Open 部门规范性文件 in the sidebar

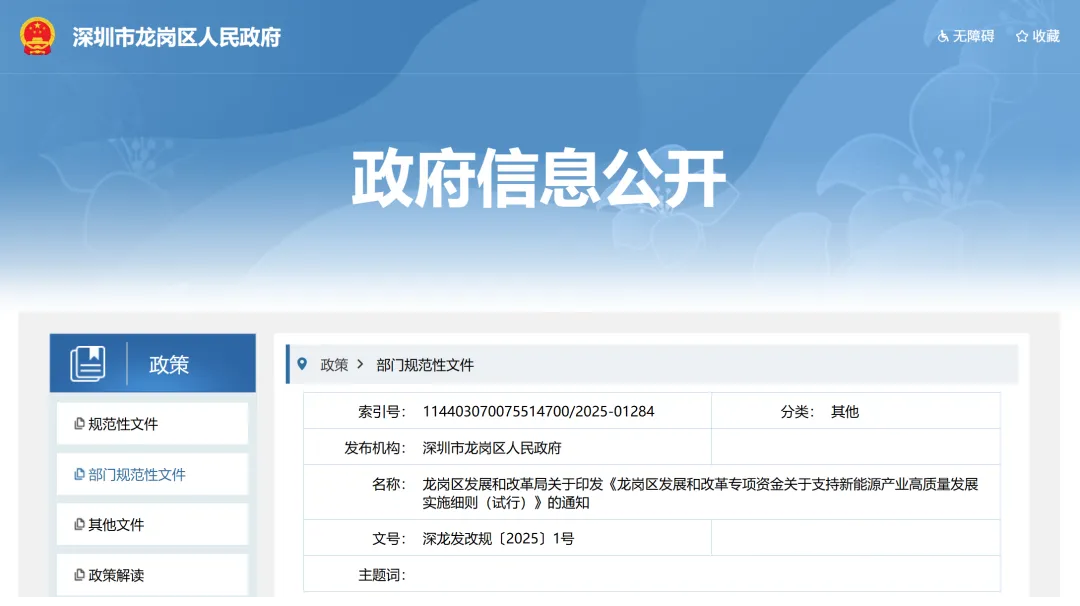click(x=137, y=475)
